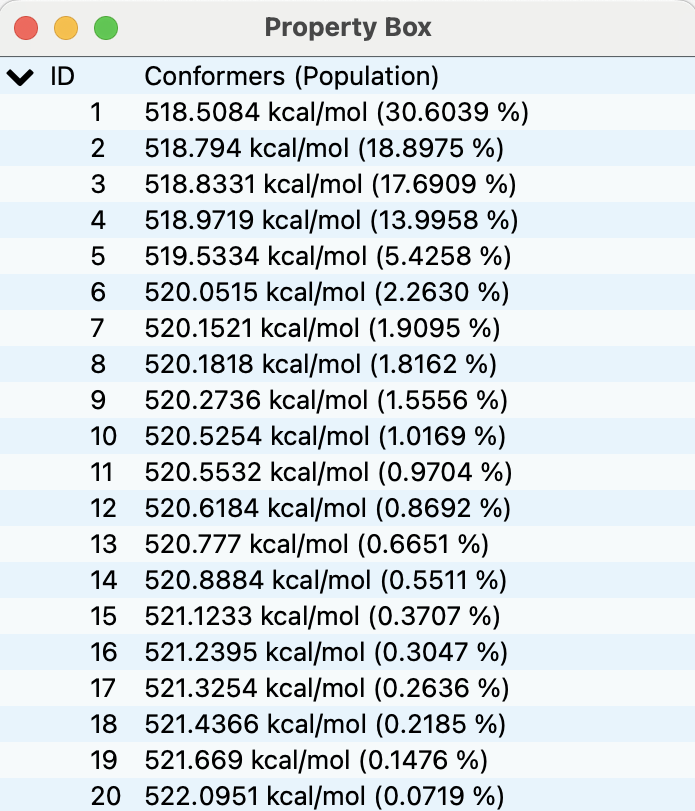This screenshot has height=811, width=695.
Task: Collapse the ID conformers list chevron
Action: (20, 76)
